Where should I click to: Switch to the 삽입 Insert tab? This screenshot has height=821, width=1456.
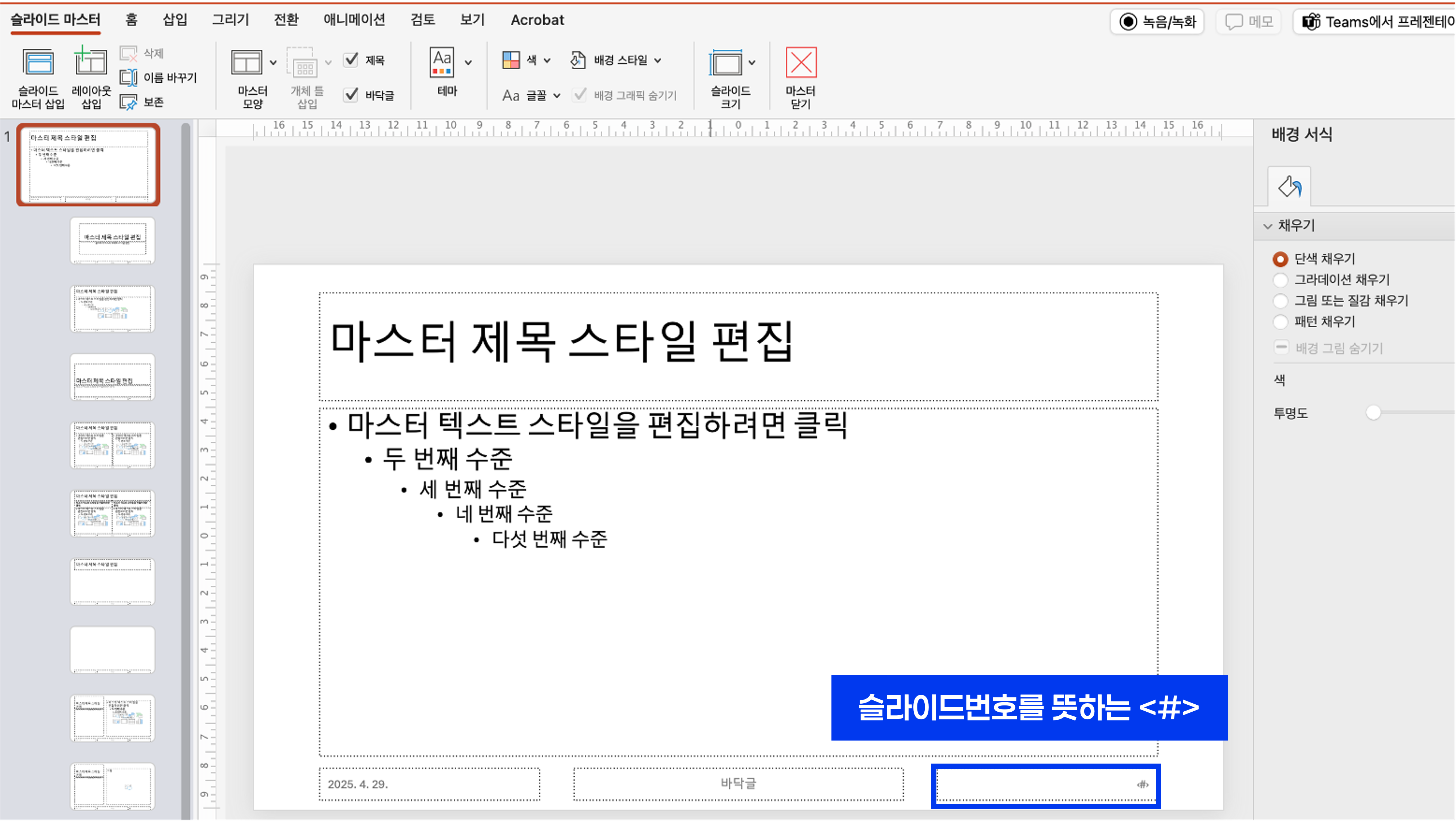(x=175, y=20)
